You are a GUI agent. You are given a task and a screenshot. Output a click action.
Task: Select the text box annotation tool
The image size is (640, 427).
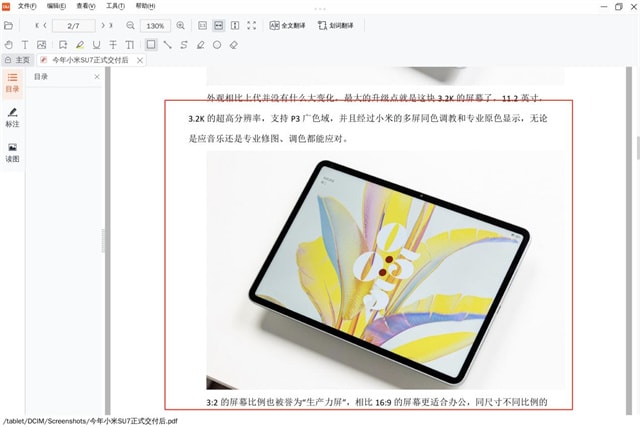130,45
